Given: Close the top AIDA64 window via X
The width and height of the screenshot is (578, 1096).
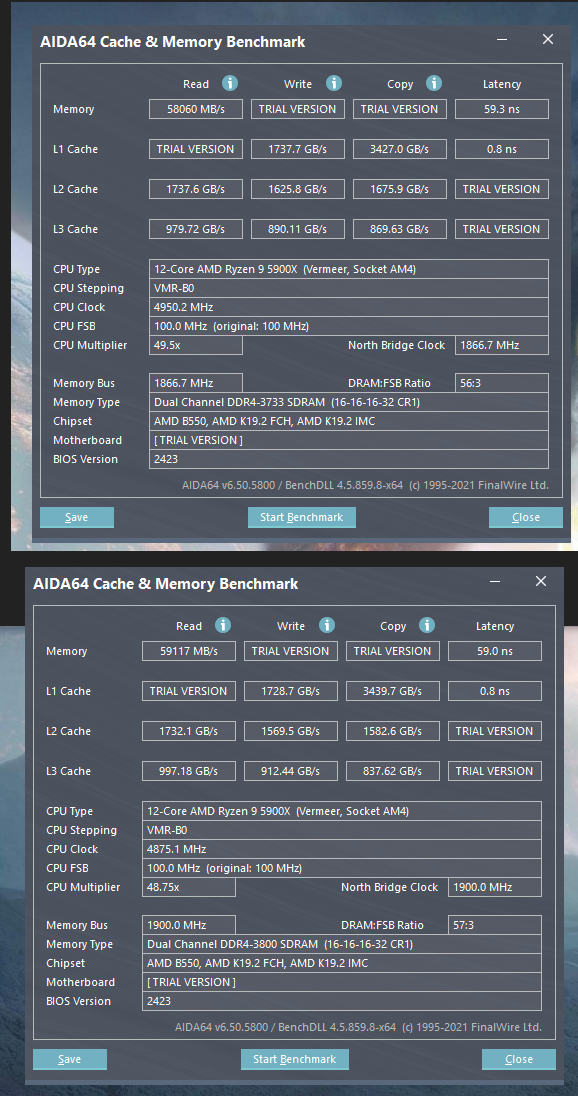Looking at the screenshot, I should point(548,40).
